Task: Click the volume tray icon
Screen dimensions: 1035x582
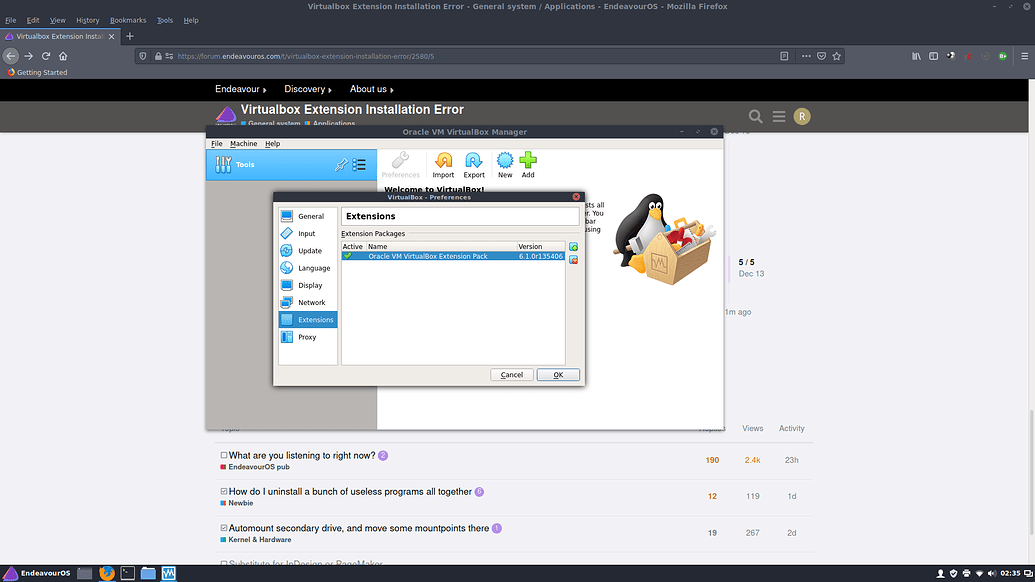Action: pos(991,573)
